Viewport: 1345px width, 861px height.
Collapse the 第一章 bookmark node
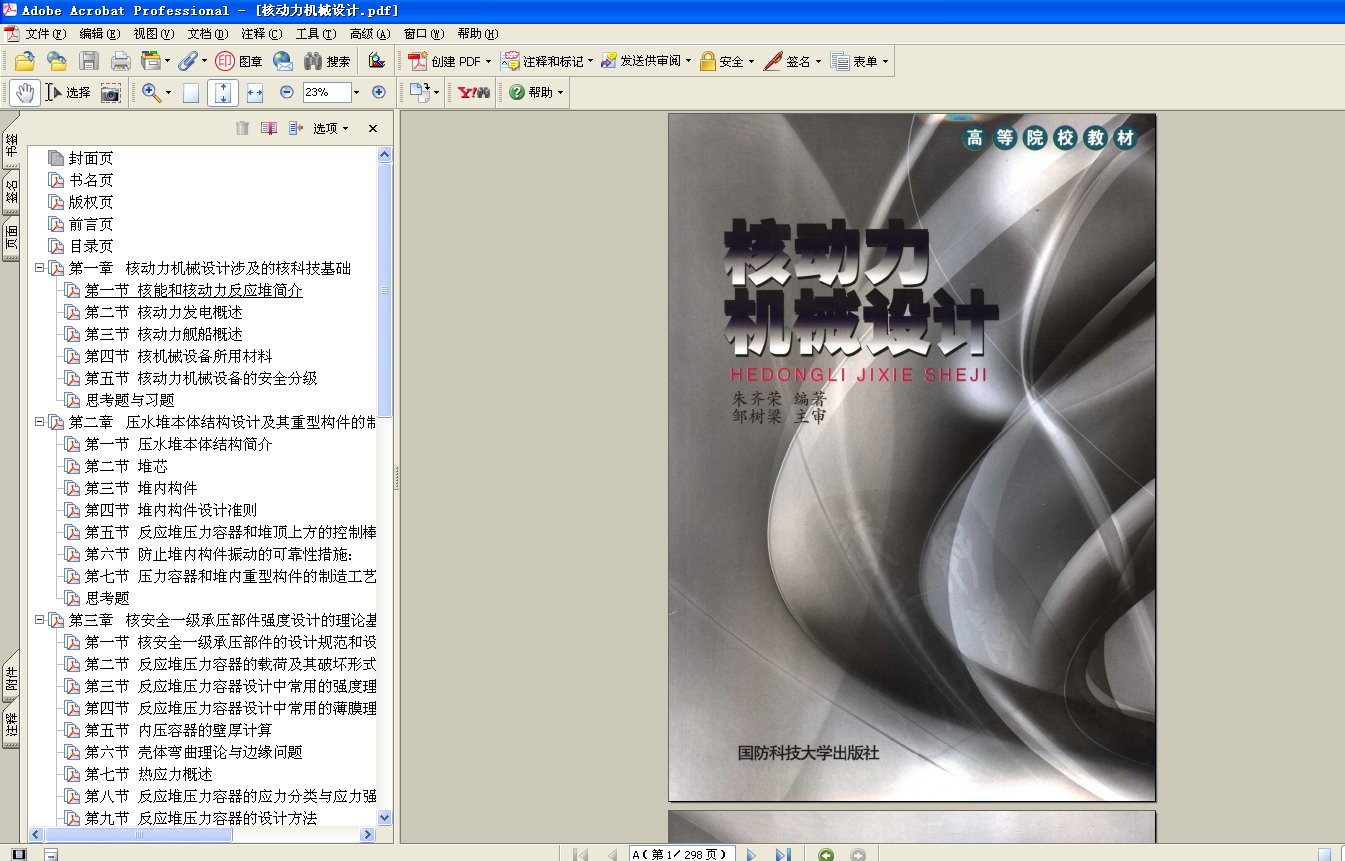coord(40,268)
